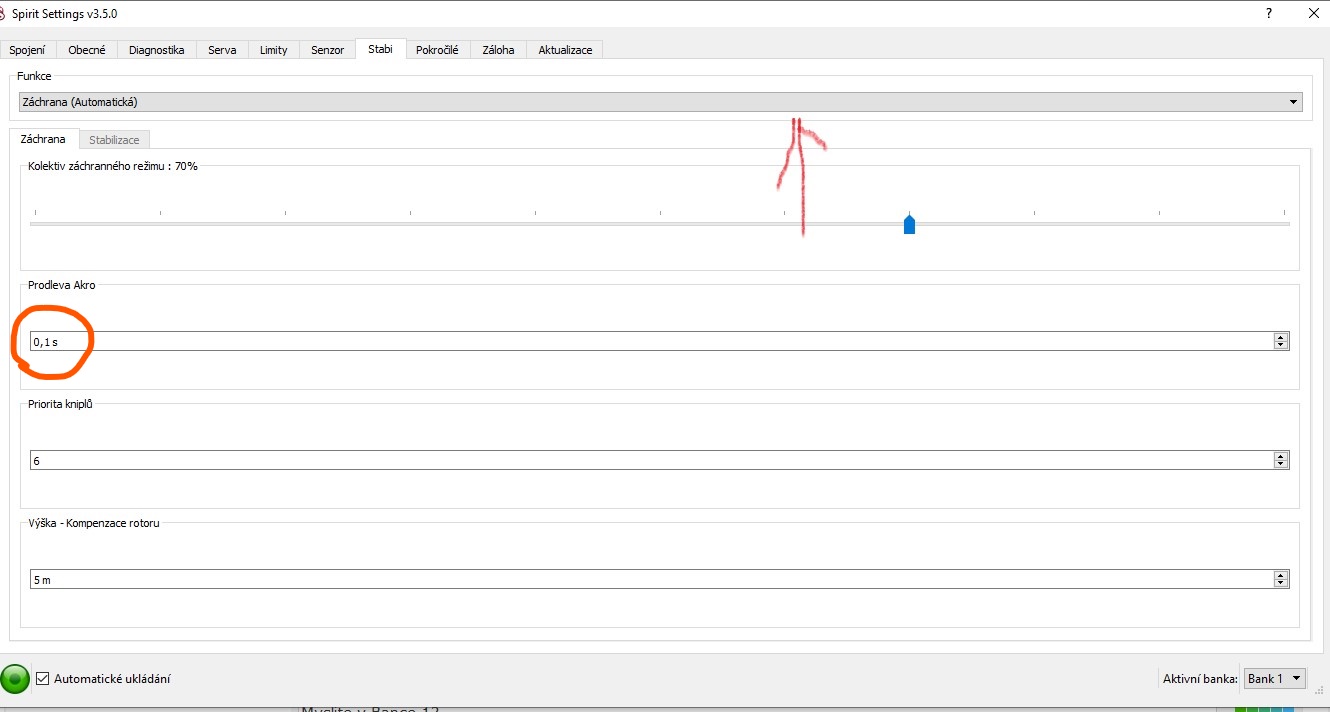This screenshot has width=1330, height=712.
Task: Select the Záloha tab
Action: click(x=498, y=50)
